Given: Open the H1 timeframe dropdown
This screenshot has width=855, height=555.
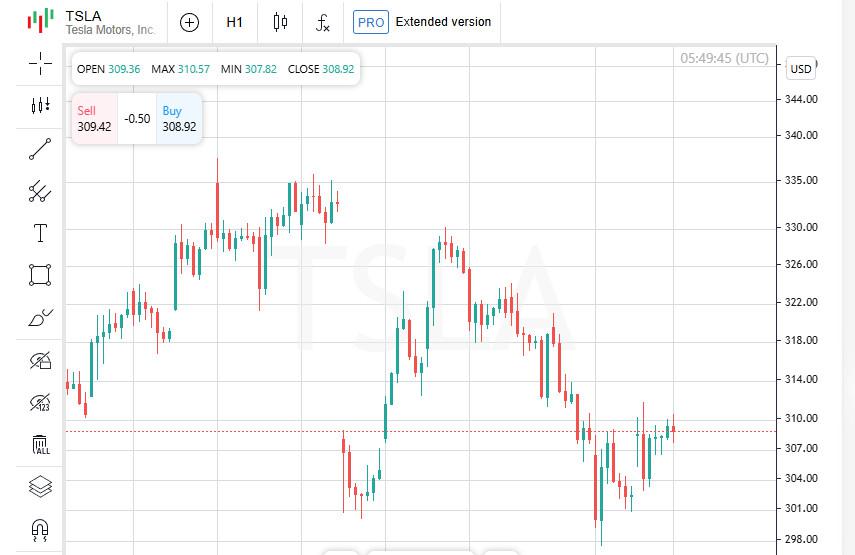Looking at the screenshot, I should point(234,22).
